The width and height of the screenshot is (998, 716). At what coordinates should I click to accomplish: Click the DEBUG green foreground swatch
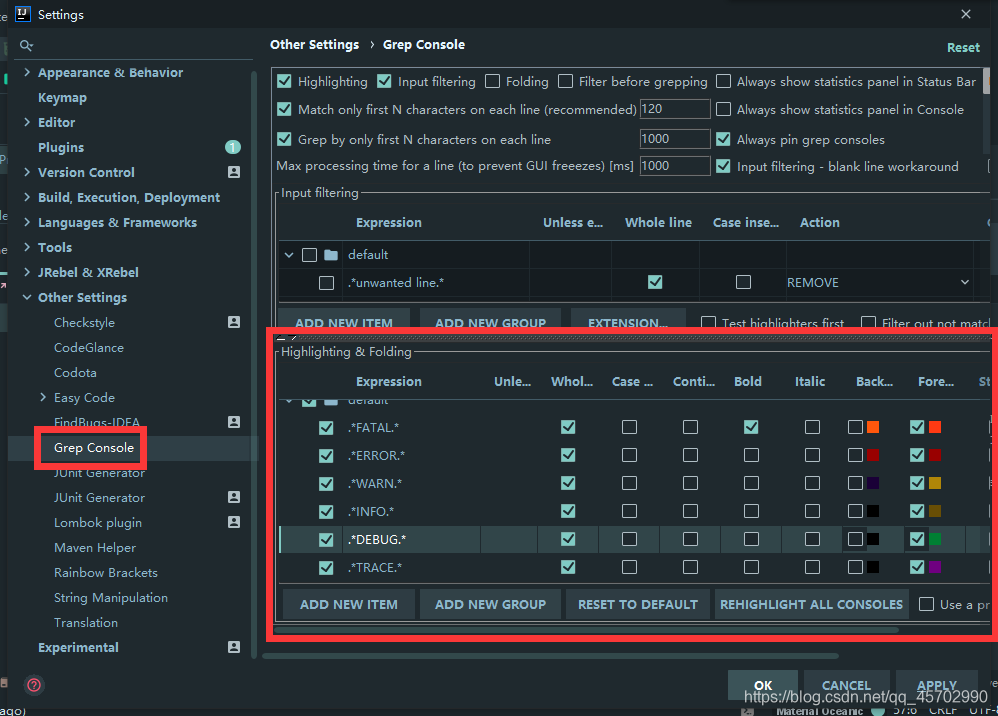(x=935, y=539)
